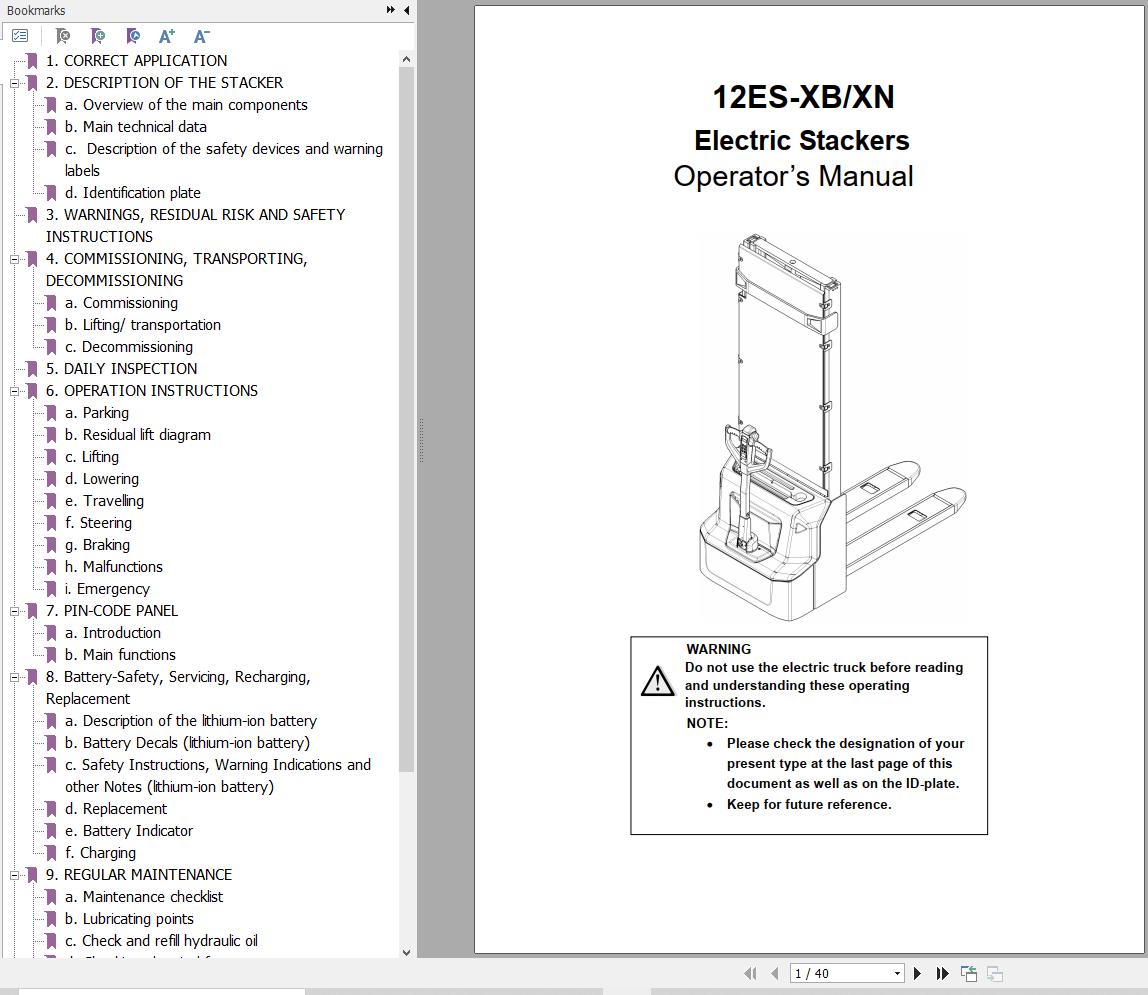Click the new bookmark icon

97,36
